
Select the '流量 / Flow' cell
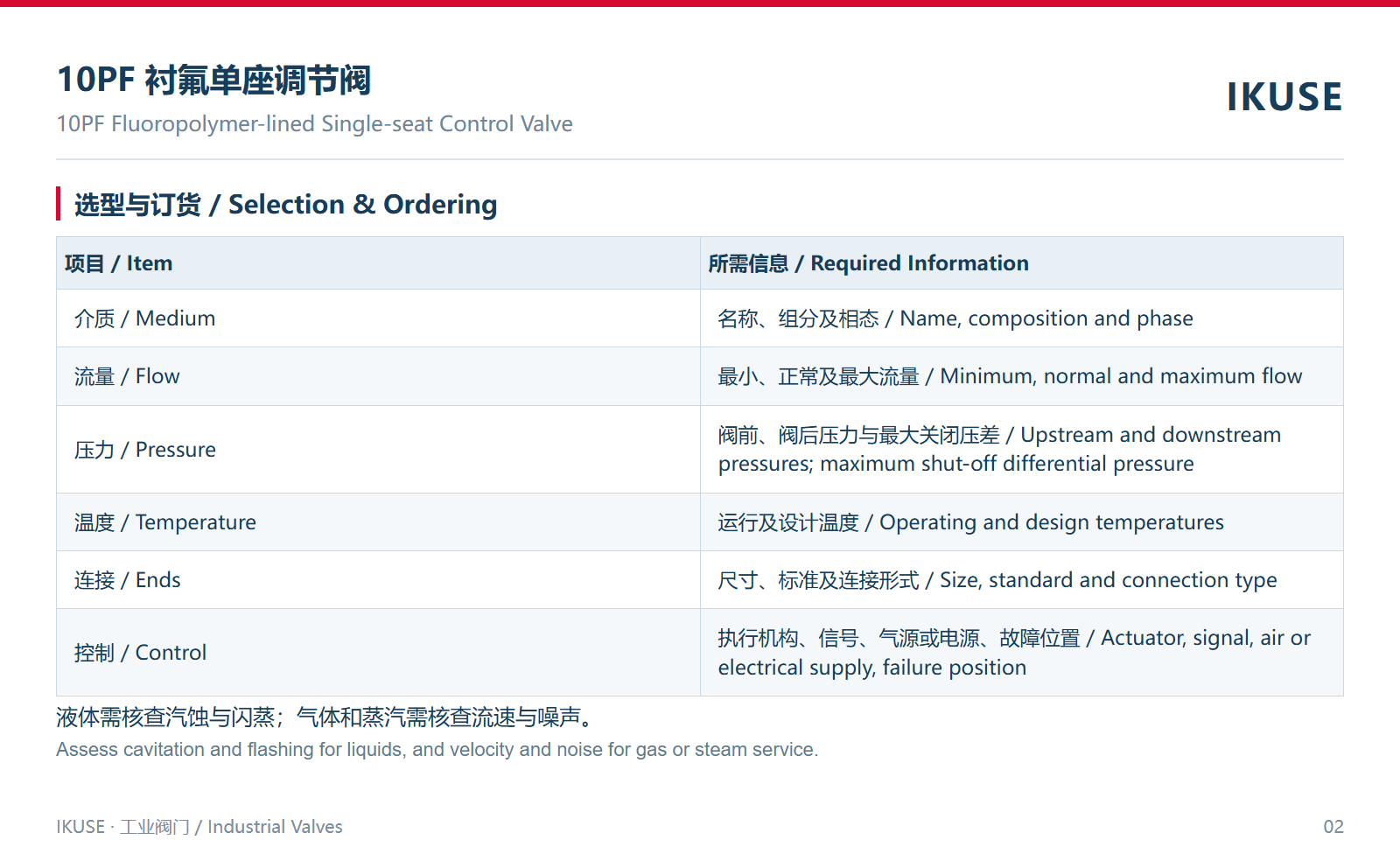coord(378,376)
